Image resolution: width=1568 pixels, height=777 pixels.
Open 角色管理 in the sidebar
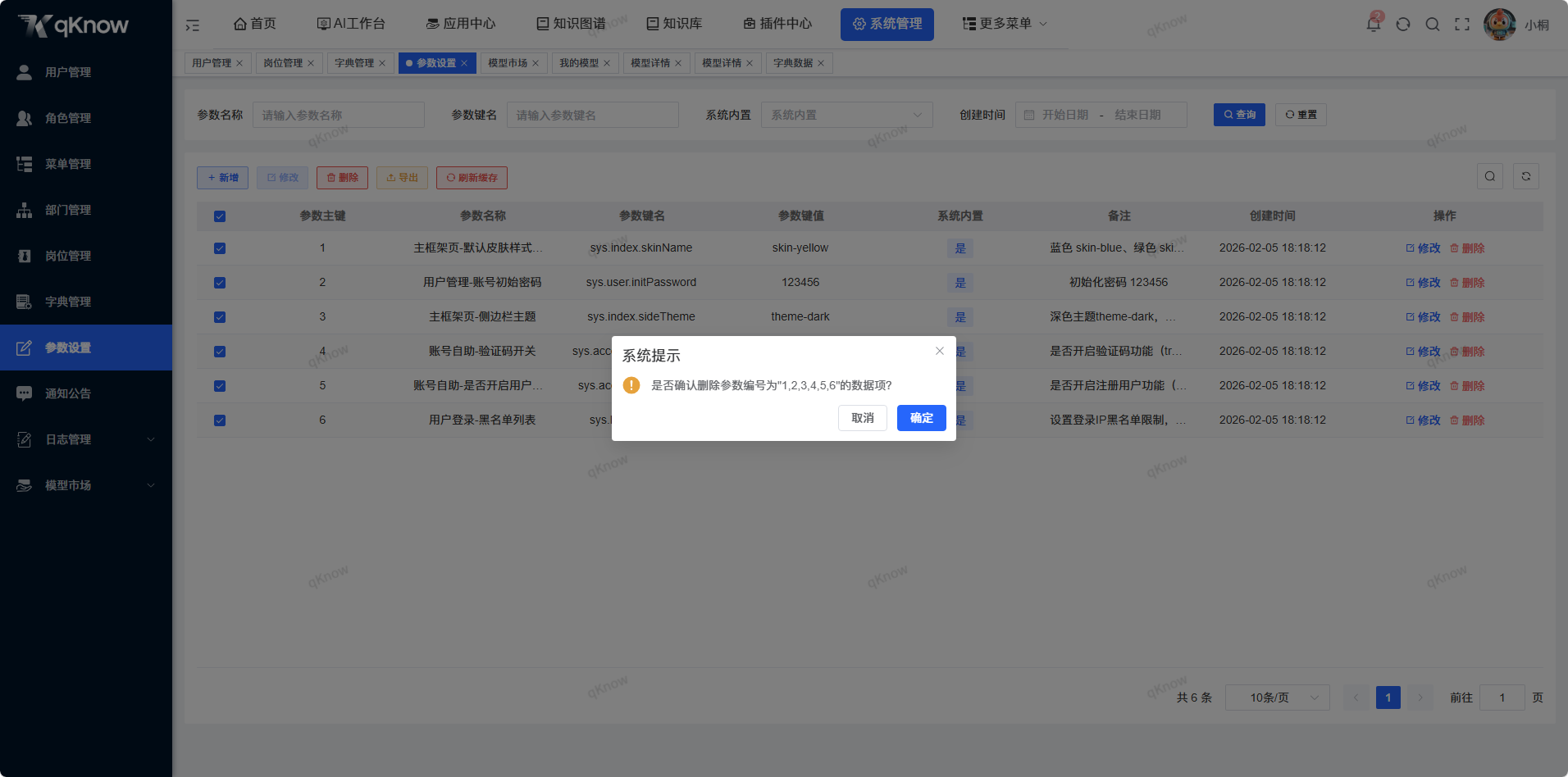click(x=86, y=118)
